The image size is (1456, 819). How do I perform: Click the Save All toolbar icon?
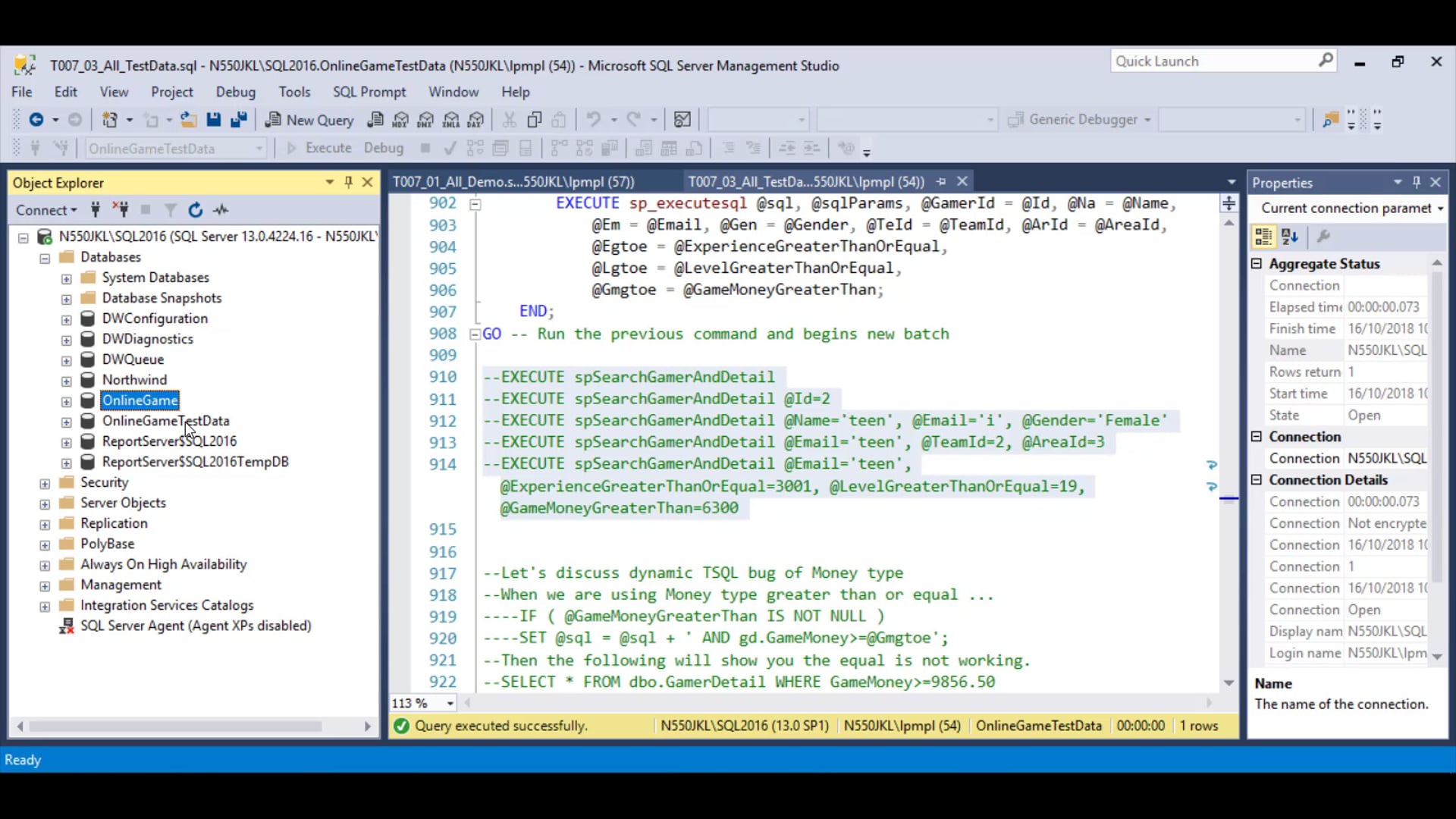tap(239, 120)
